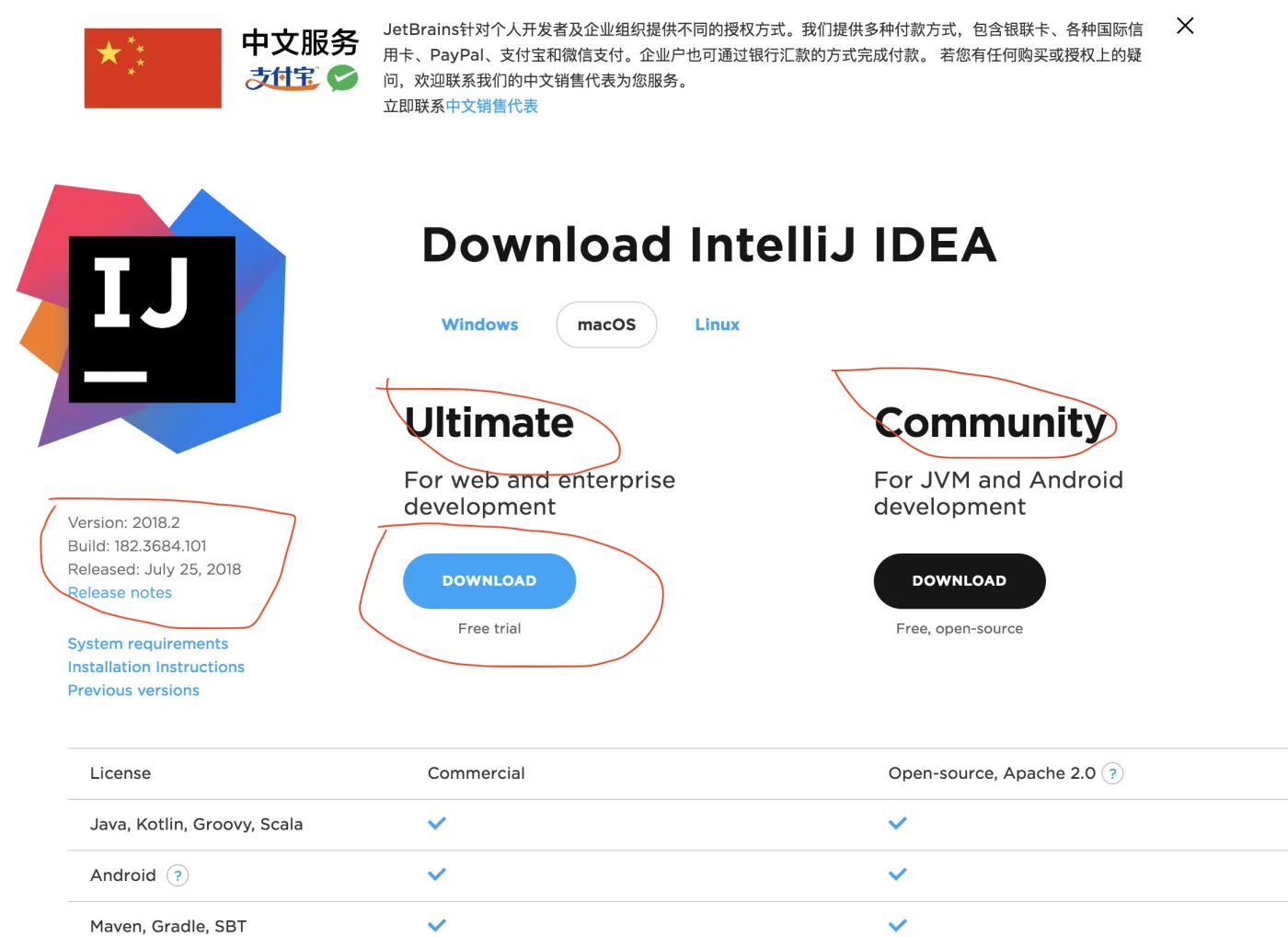Switch to the Linux tab
1288x937 pixels.
[x=718, y=325]
